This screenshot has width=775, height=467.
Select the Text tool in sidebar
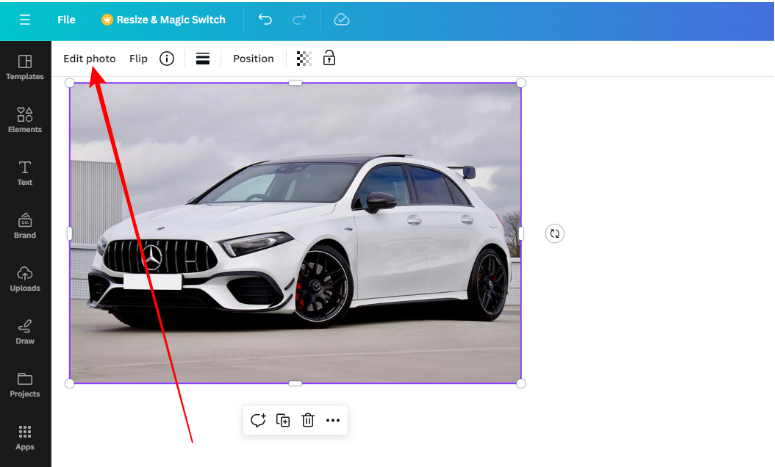point(25,173)
